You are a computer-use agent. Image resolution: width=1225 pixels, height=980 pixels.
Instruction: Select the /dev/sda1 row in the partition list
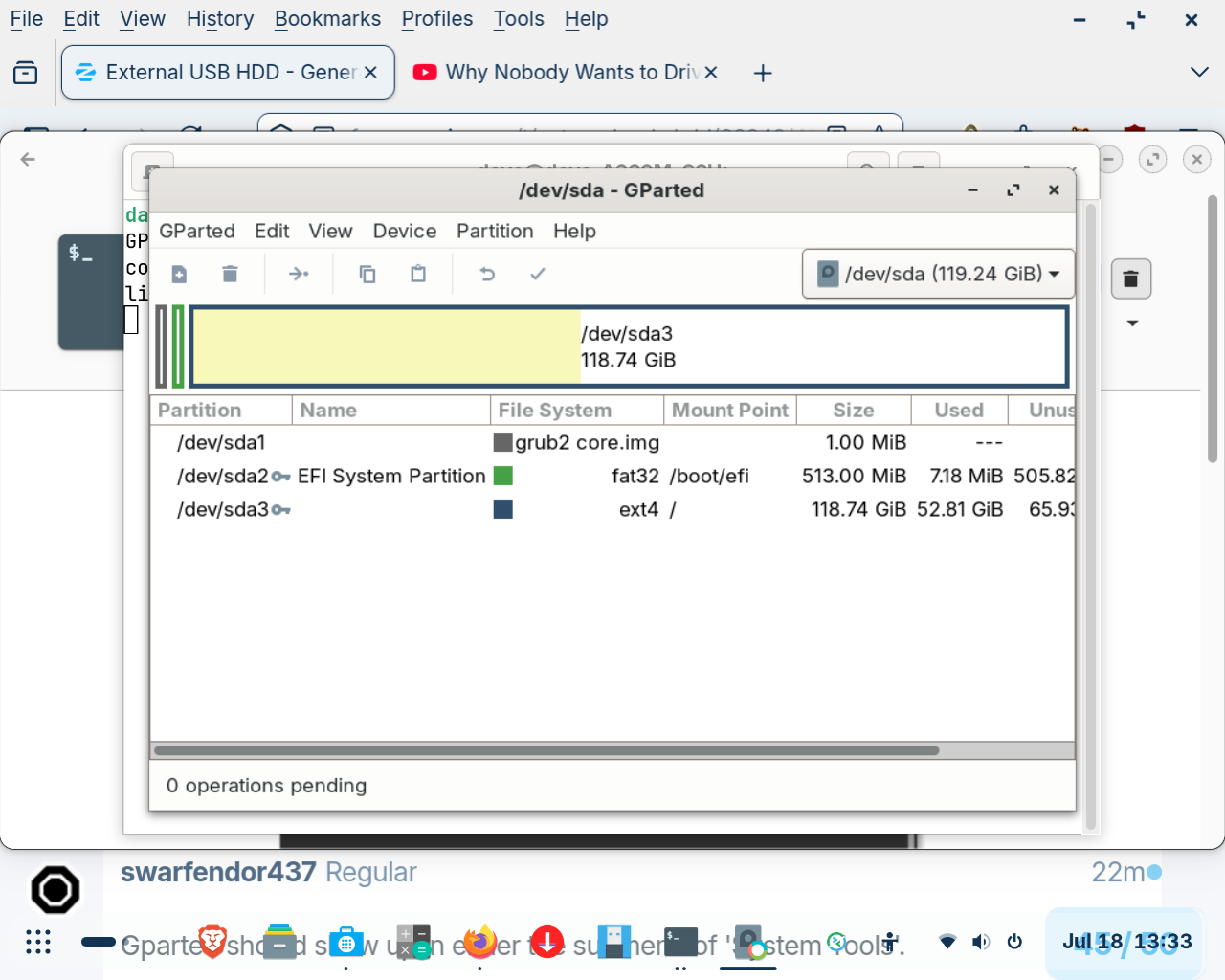click(612, 442)
